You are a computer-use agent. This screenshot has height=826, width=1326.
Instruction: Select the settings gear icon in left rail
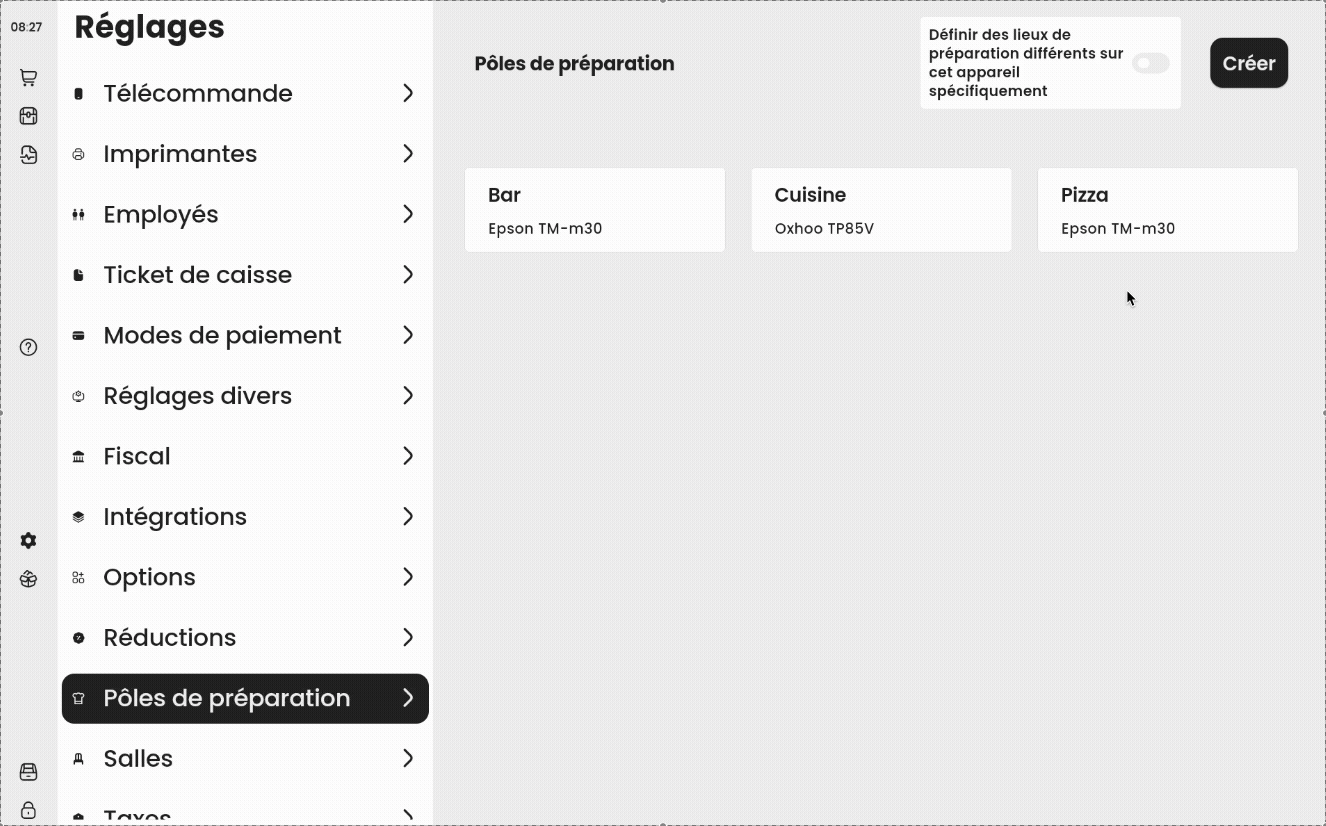(28, 541)
